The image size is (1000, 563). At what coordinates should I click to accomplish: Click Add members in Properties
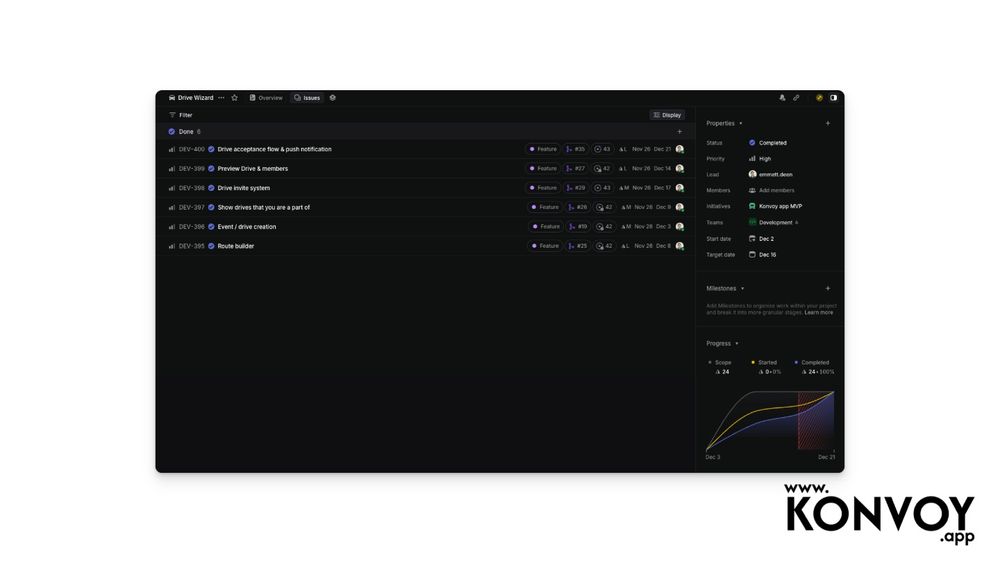click(x=771, y=191)
